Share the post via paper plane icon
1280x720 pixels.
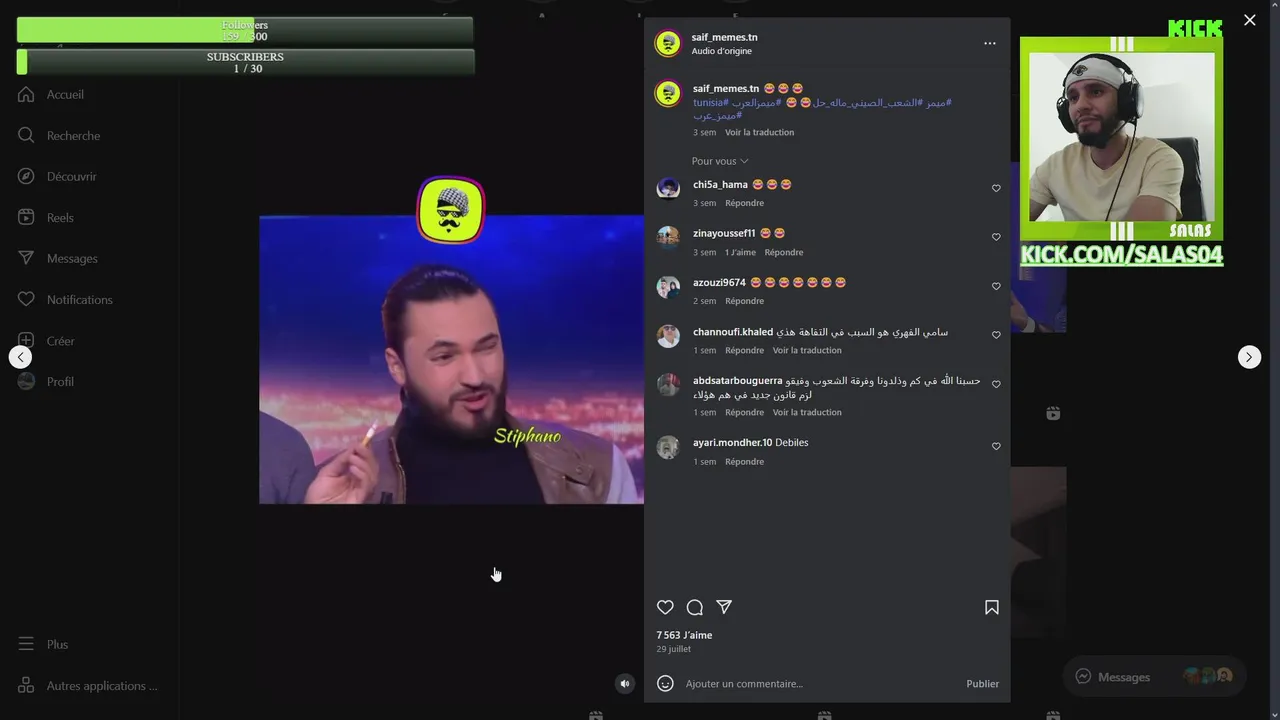pyautogui.click(x=724, y=607)
